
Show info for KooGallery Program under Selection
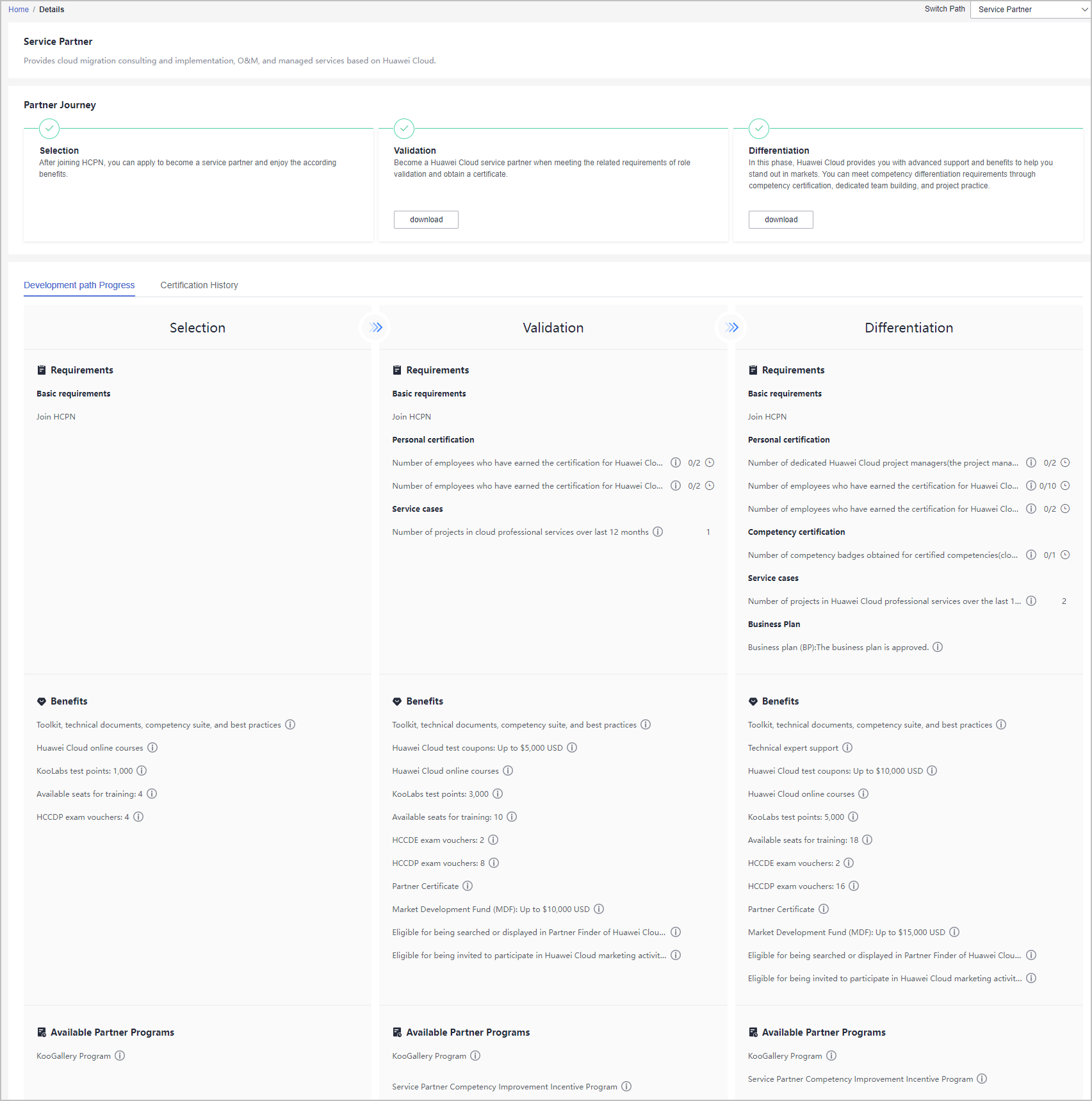point(120,1056)
